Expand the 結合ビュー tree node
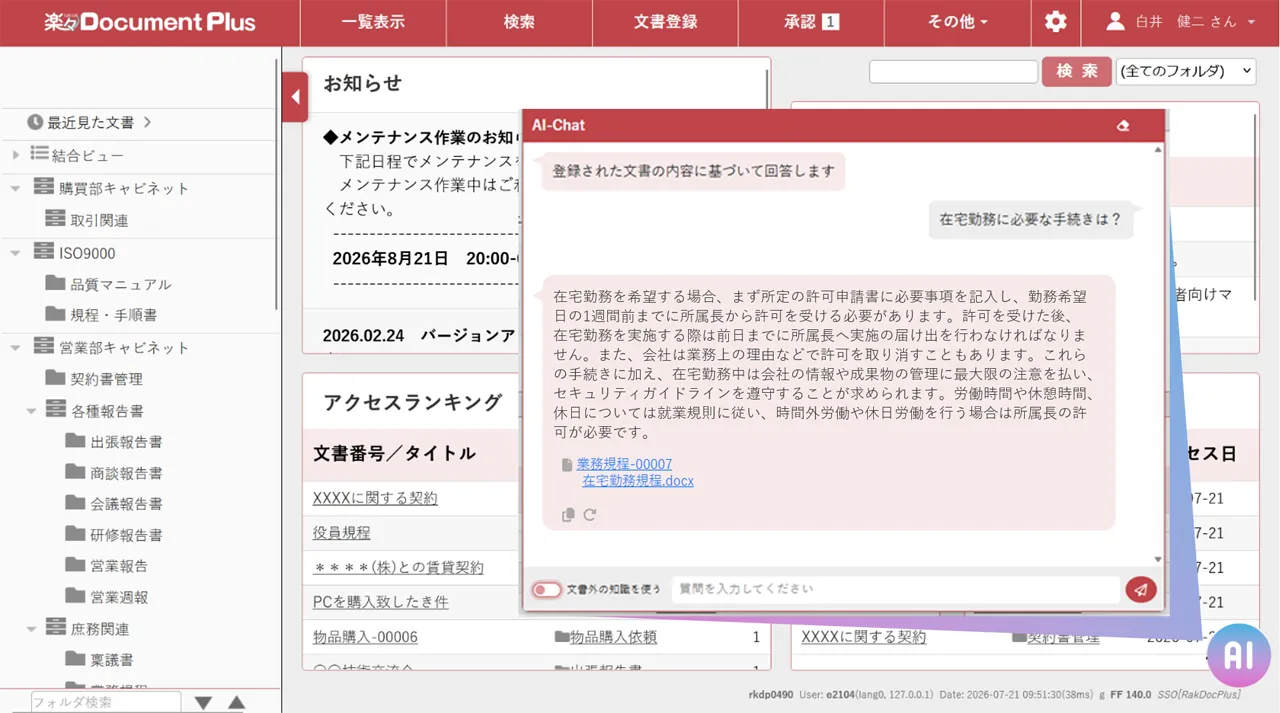 pyautogui.click(x=16, y=155)
